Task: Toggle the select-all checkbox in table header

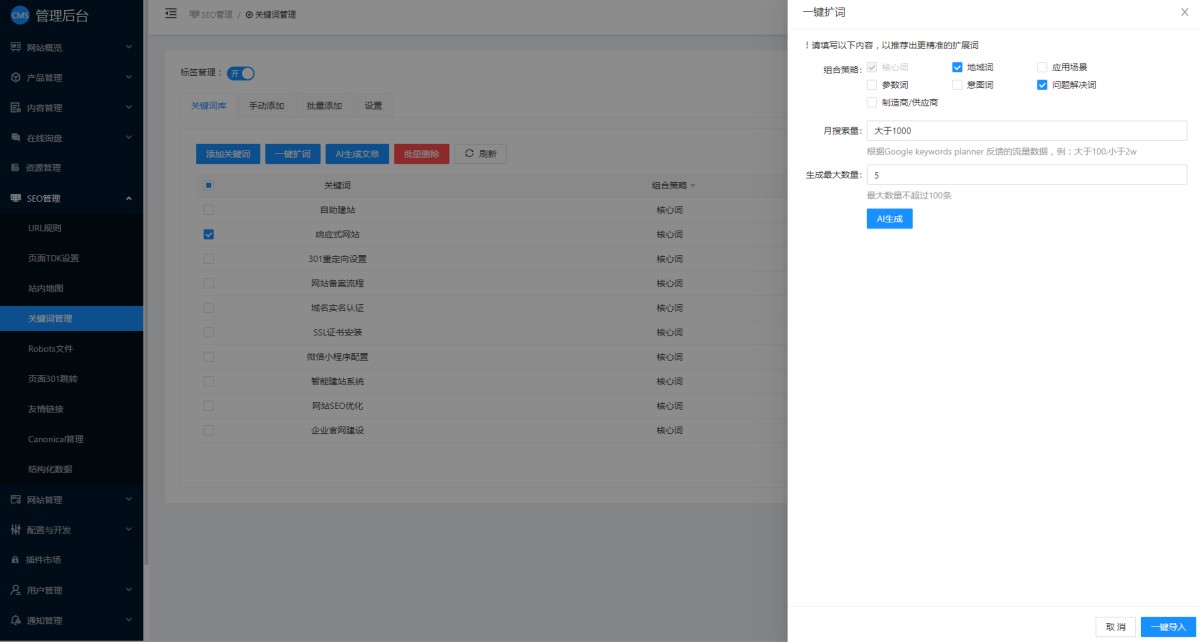Action: [208, 185]
